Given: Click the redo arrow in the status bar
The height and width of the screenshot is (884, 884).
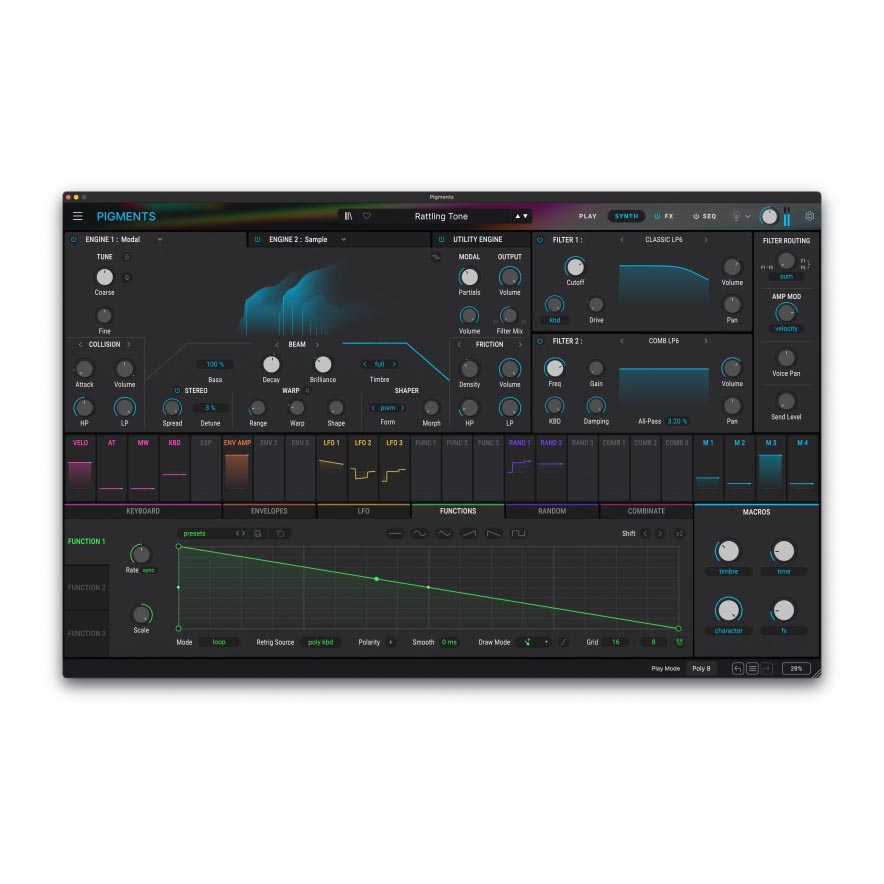Looking at the screenshot, I should 766,669.
